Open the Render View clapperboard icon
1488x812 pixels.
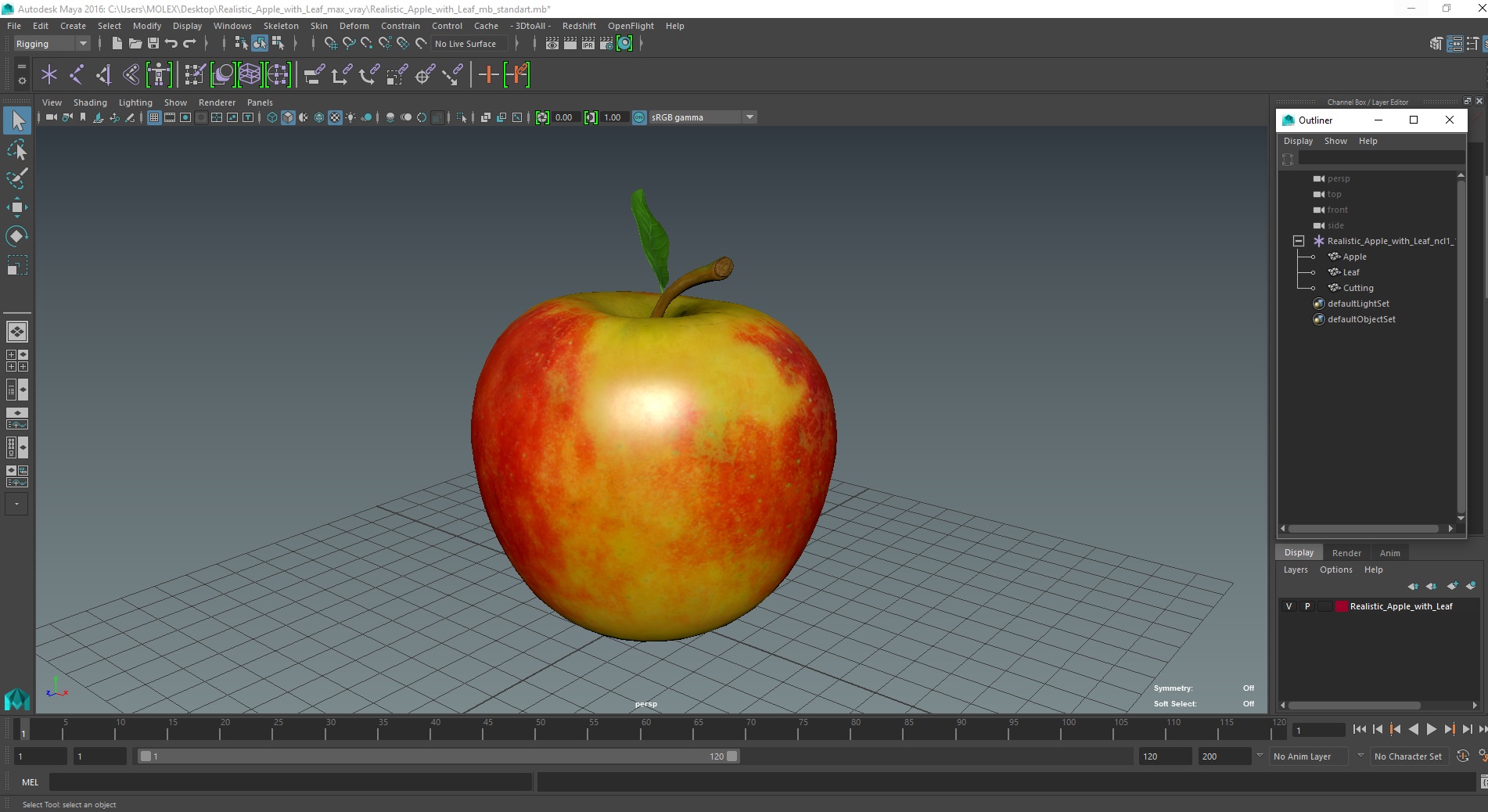(x=552, y=44)
